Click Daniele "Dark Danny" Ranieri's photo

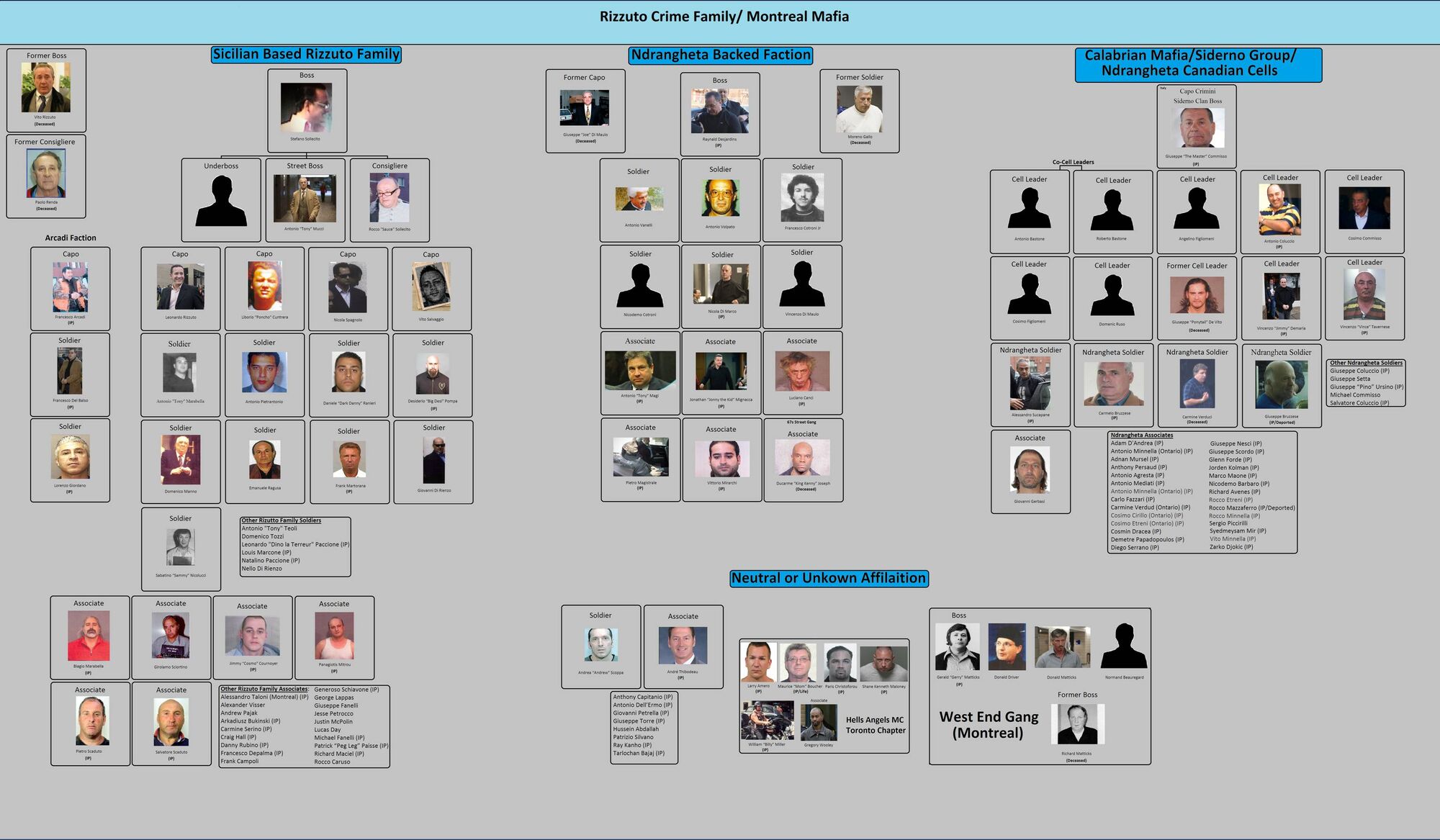click(348, 372)
